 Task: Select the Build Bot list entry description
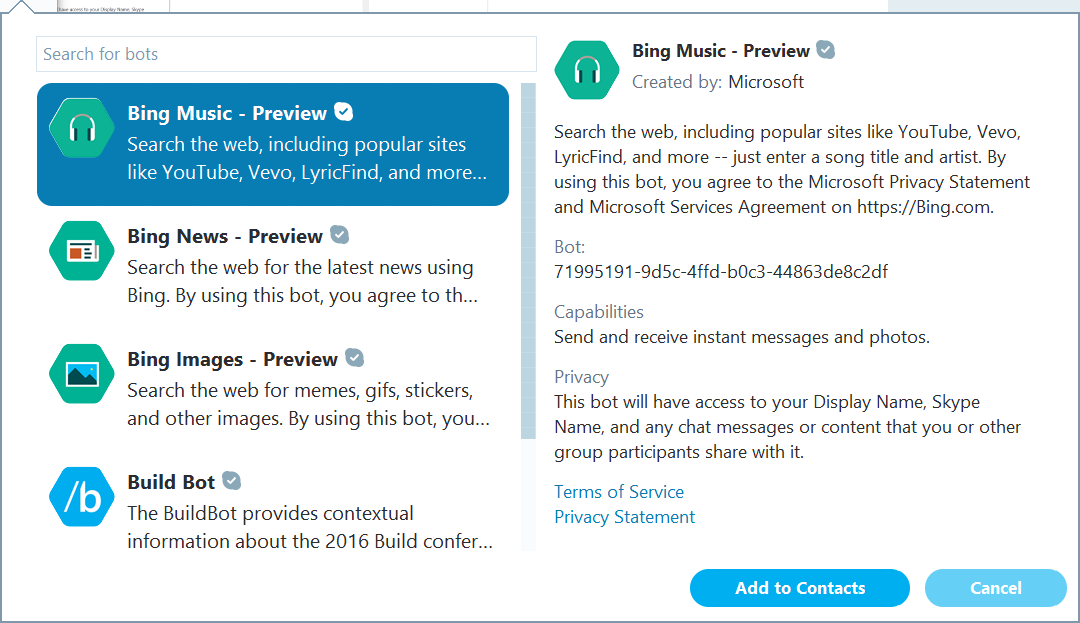click(x=310, y=527)
